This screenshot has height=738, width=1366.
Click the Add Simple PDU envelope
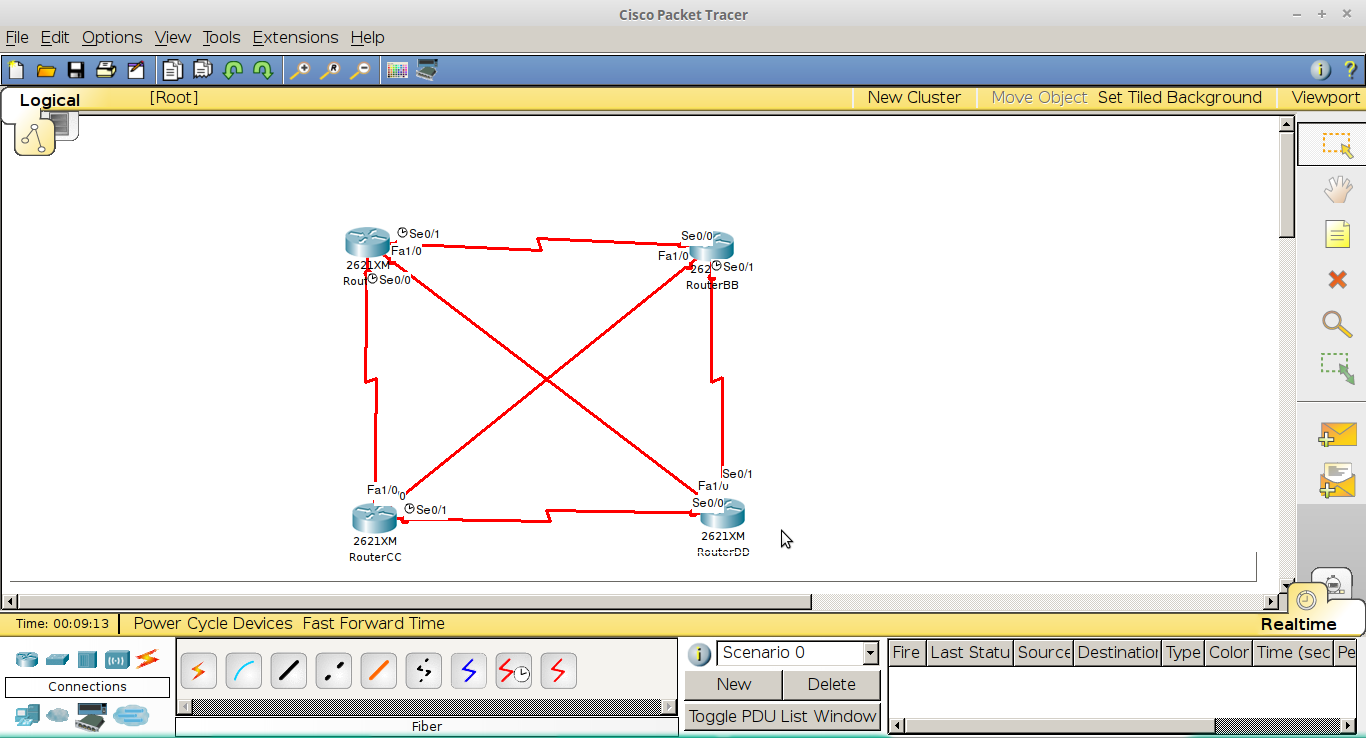(1337, 435)
